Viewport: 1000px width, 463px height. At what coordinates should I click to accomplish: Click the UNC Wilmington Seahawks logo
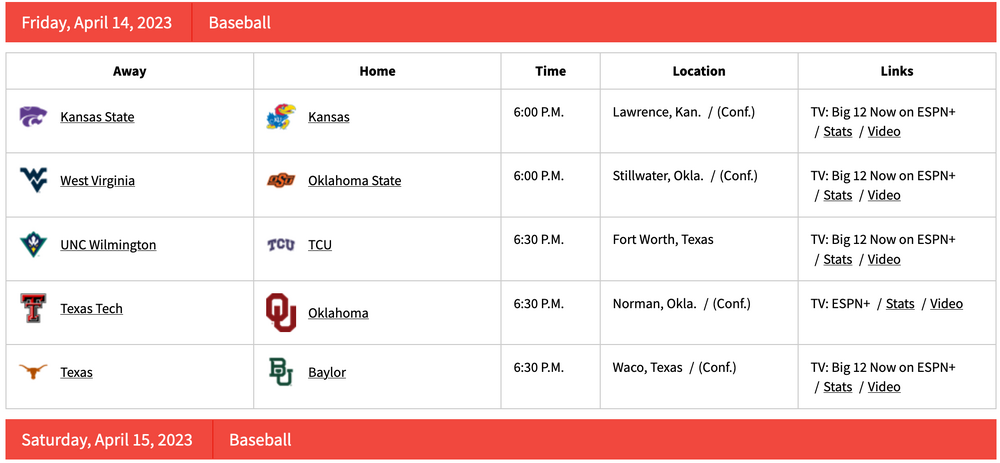coord(33,245)
